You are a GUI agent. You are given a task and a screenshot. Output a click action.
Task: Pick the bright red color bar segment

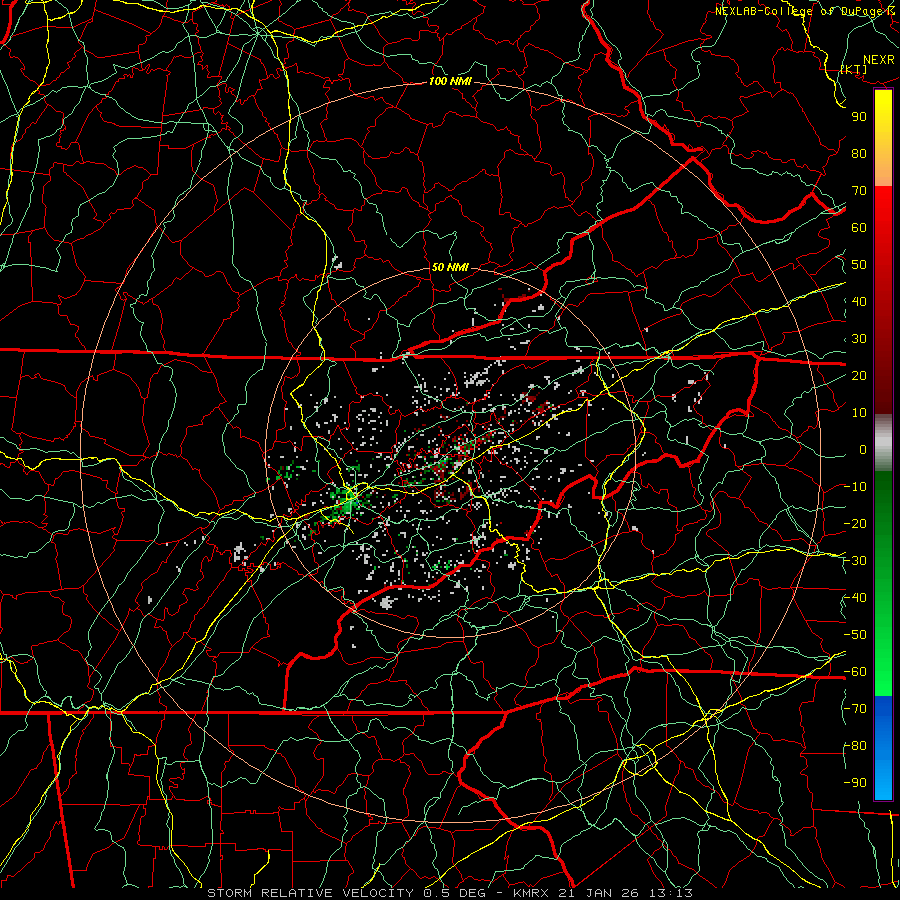click(x=883, y=212)
